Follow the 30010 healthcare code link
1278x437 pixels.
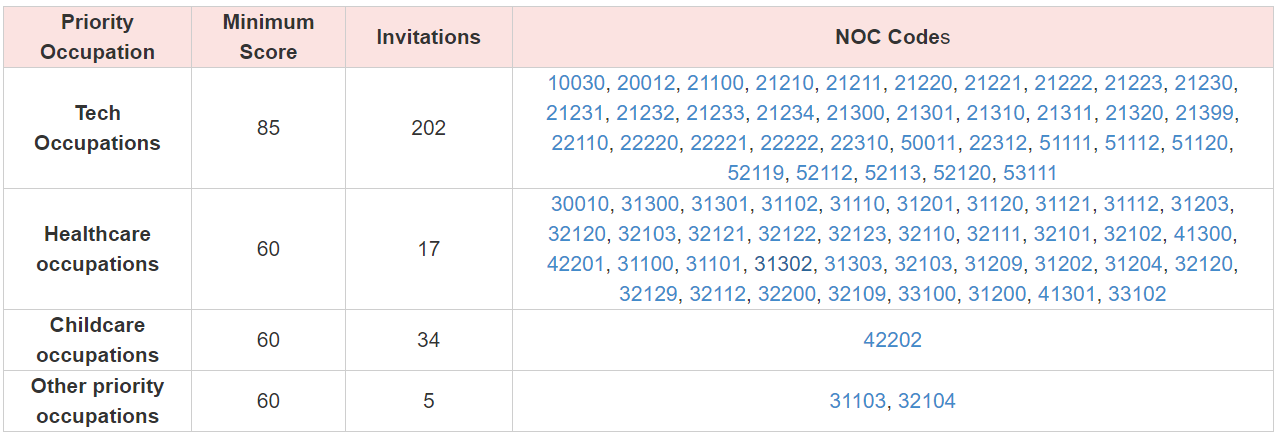pos(580,204)
